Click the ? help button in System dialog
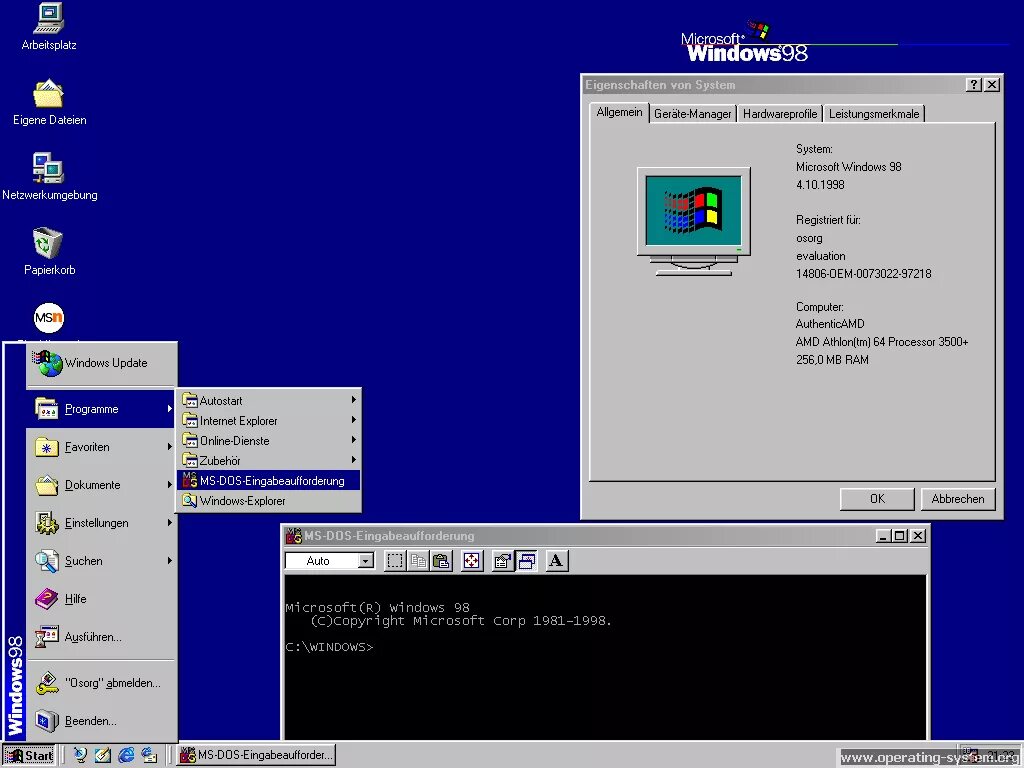This screenshot has width=1024, height=768. pyautogui.click(x=973, y=85)
